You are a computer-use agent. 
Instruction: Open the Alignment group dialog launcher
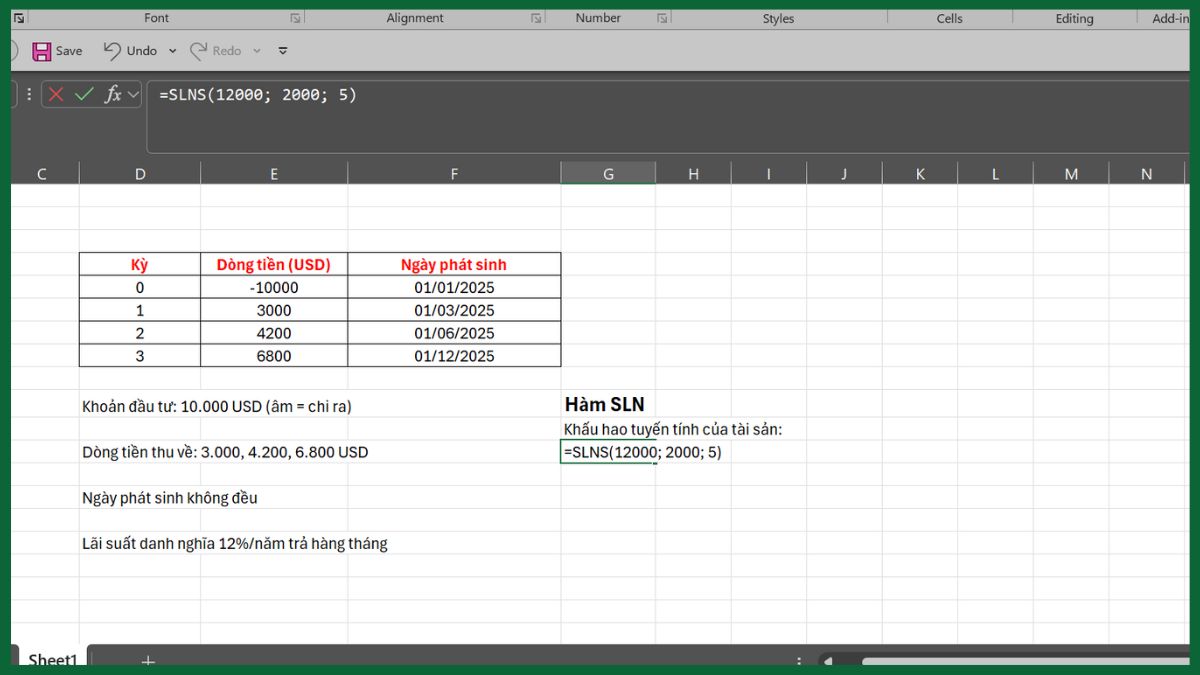coord(537,17)
